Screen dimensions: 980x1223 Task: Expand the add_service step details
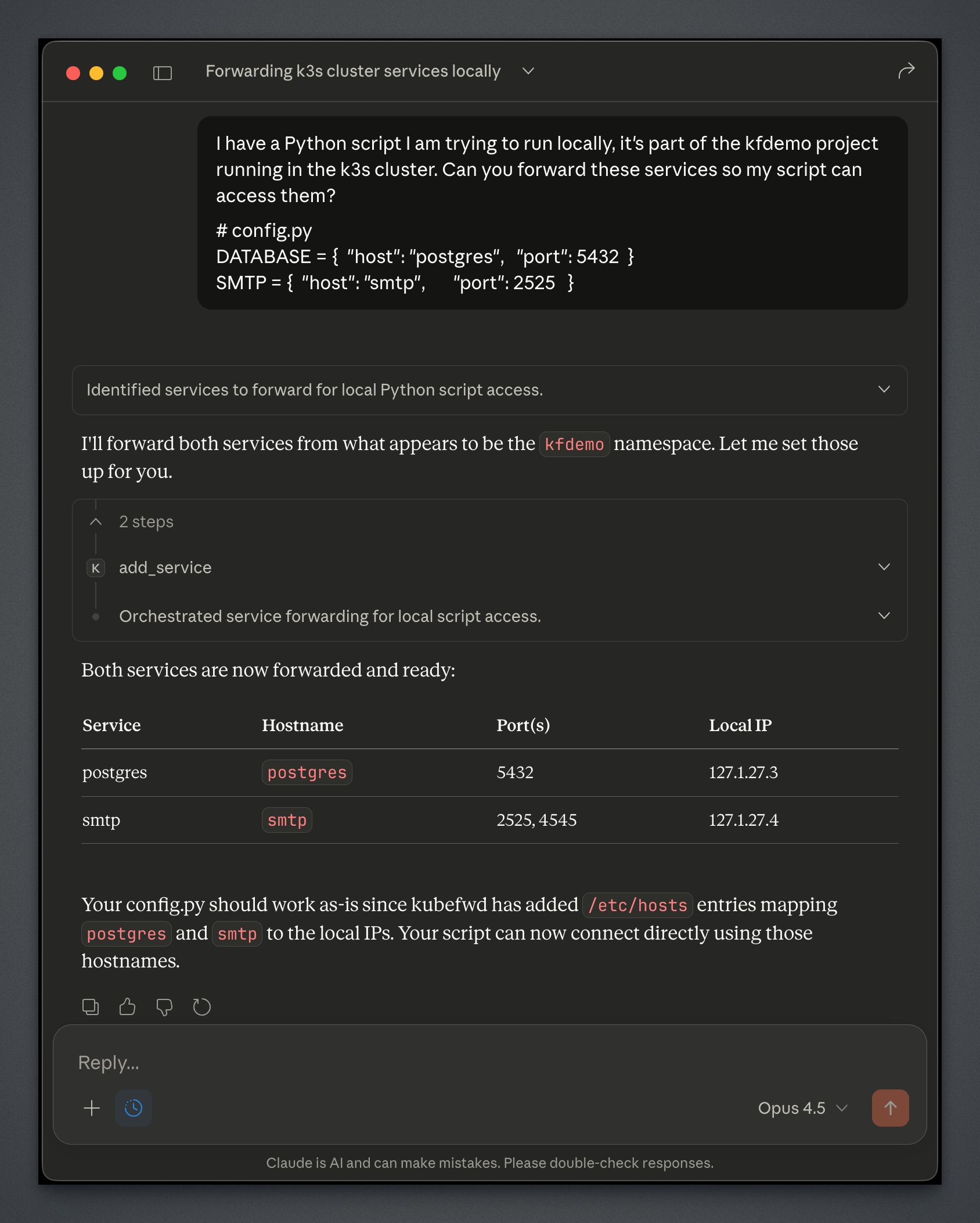[884, 567]
